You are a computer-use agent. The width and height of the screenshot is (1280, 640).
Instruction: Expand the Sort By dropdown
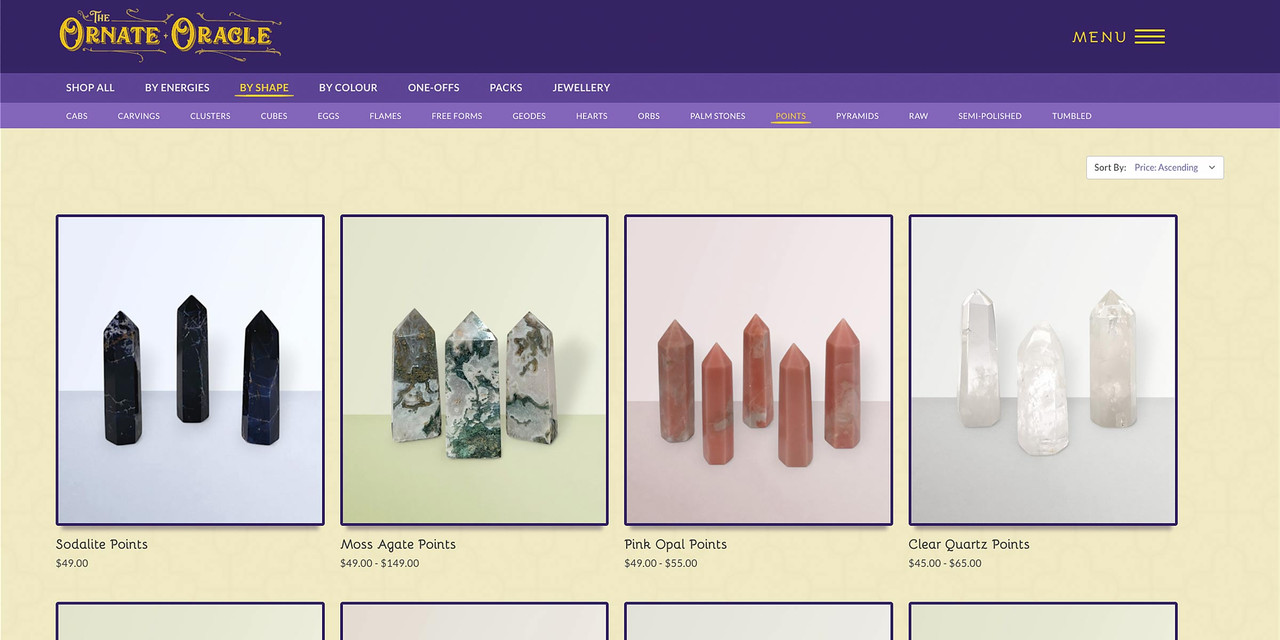click(1154, 168)
